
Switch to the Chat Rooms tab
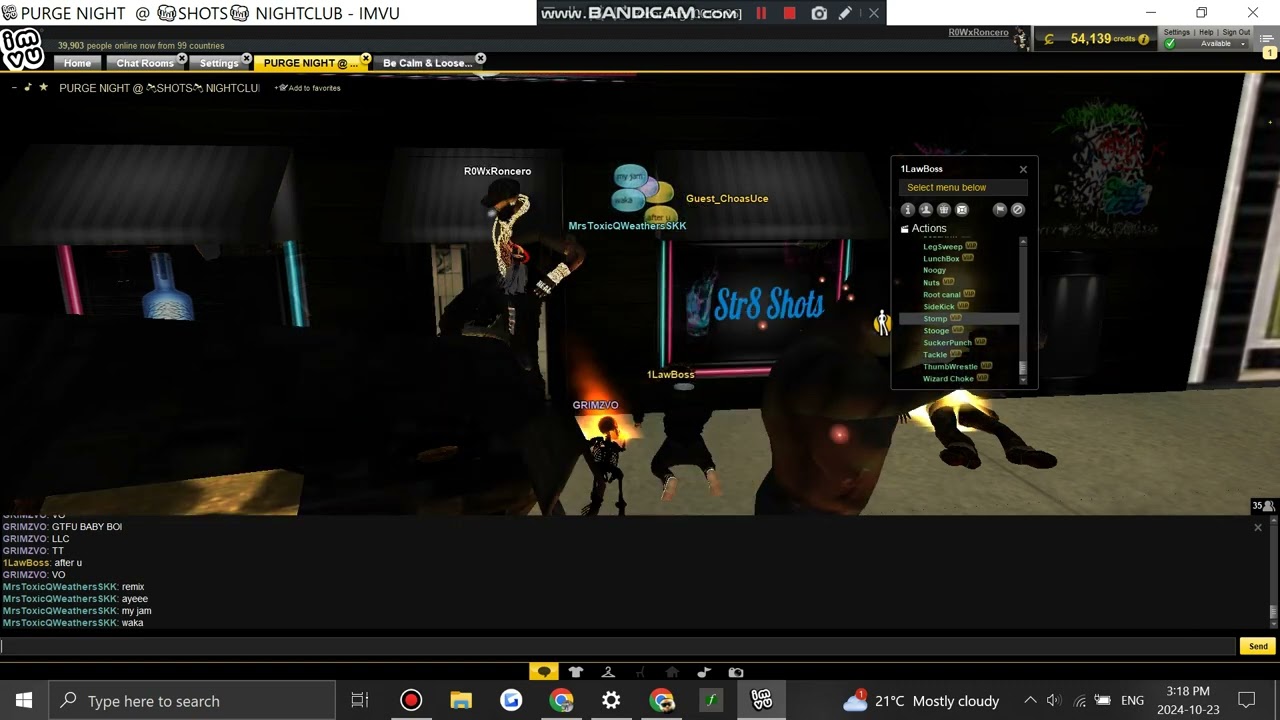[x=145, y=63]
